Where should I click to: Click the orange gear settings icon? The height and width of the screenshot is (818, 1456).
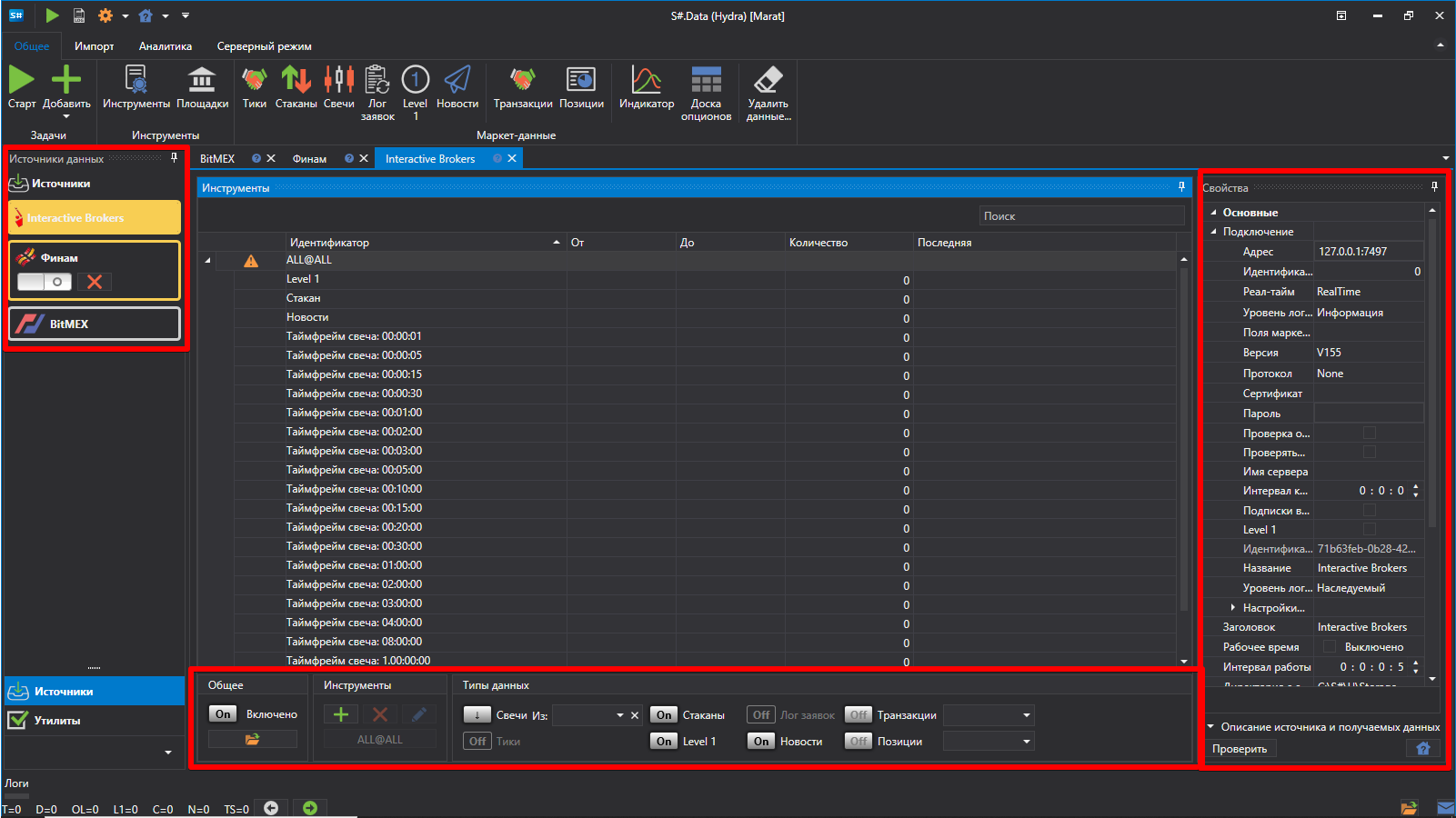click(105, 15)
